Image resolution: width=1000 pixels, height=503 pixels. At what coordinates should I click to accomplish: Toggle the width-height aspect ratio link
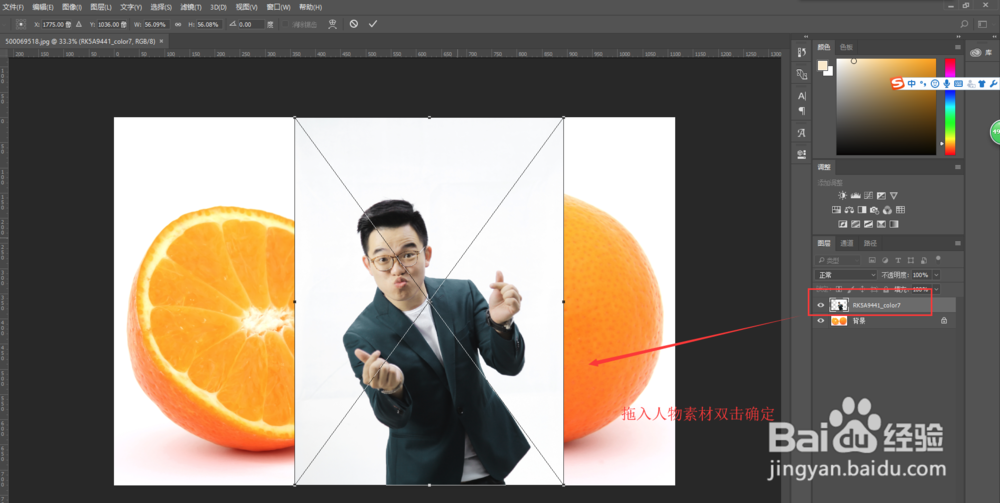[x=178, y=24]
